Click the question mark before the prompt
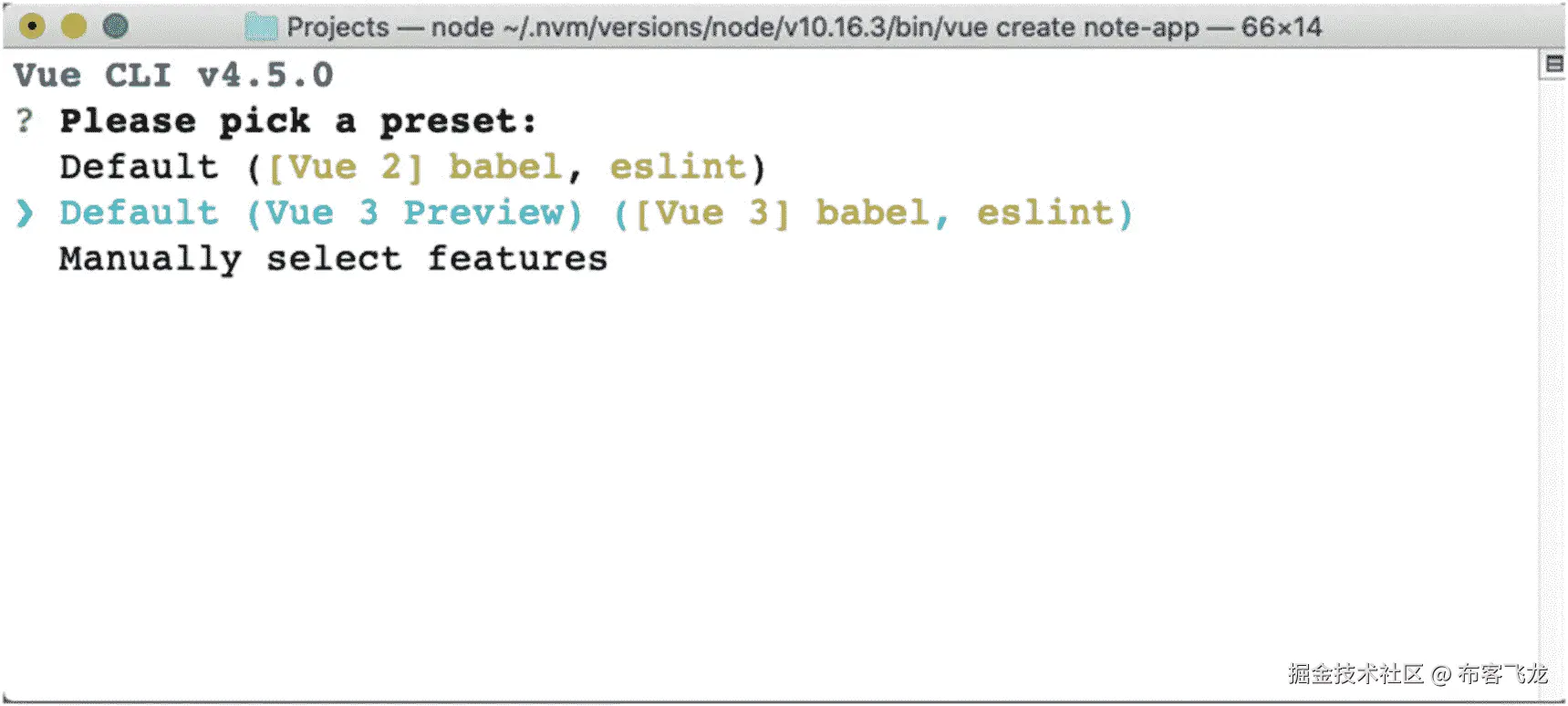1568x706 pixels. 23,120
